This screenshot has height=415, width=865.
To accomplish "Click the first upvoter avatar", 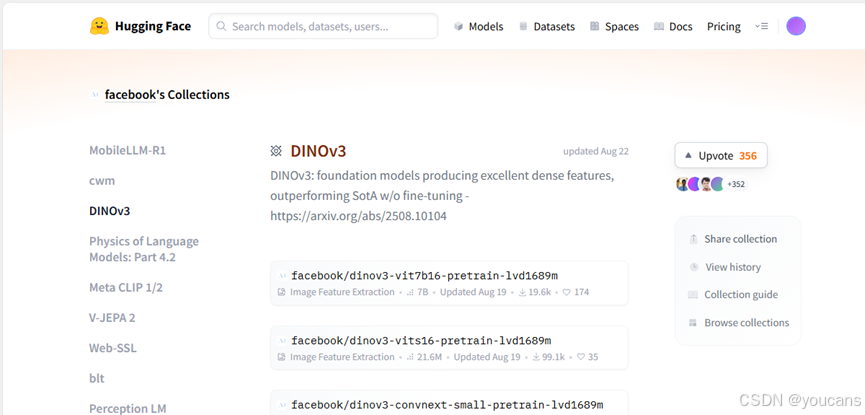I will (682, 184).
